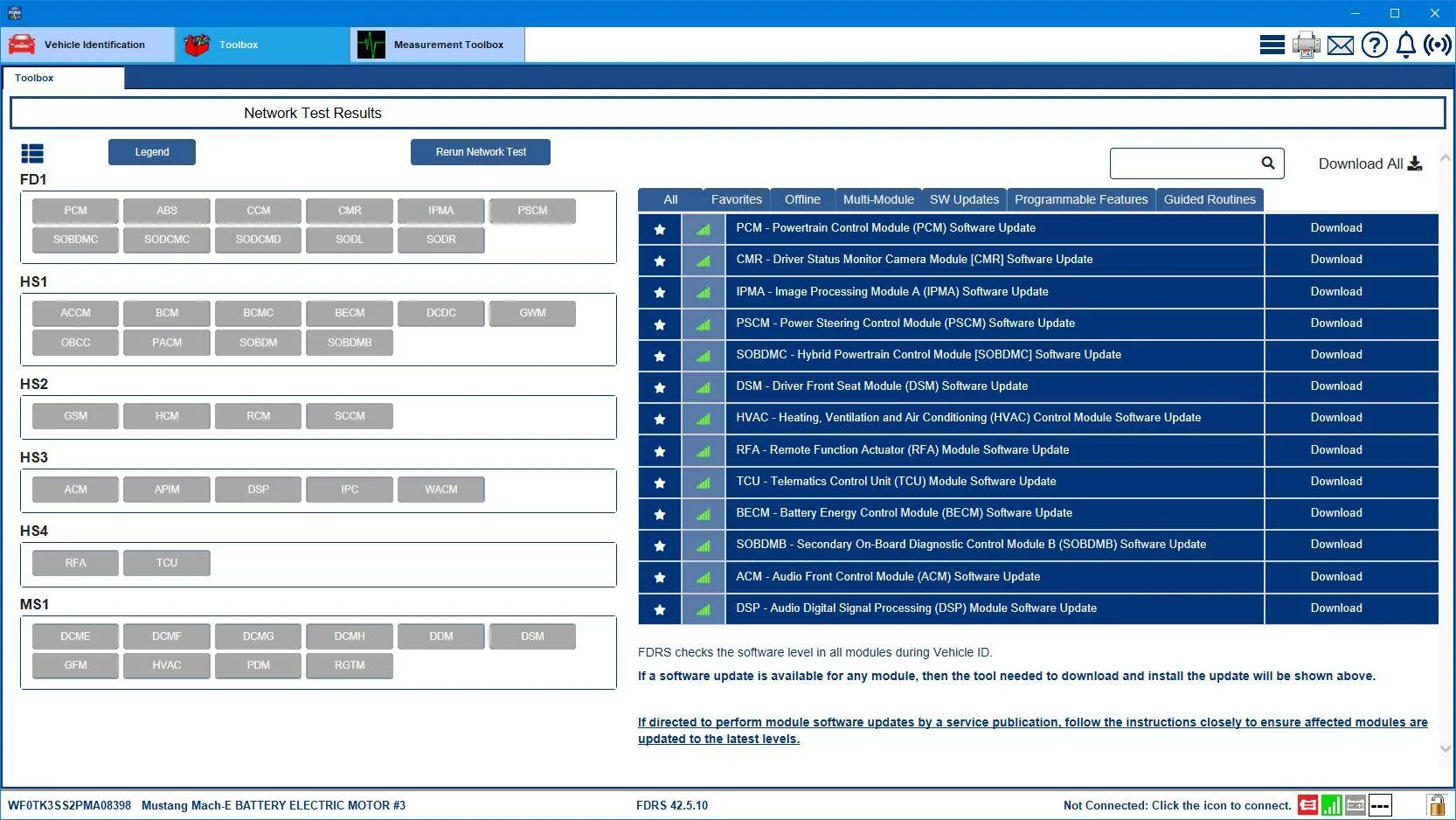This screenshot has width=1456, height=820.
Task: Select the ABS module in FD1
Action: click(167, 211)
